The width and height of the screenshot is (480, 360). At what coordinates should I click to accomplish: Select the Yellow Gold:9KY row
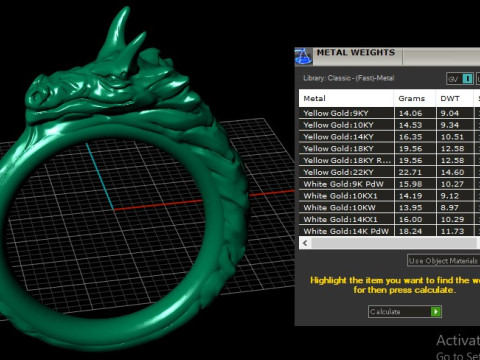click(x=389, y=113)
